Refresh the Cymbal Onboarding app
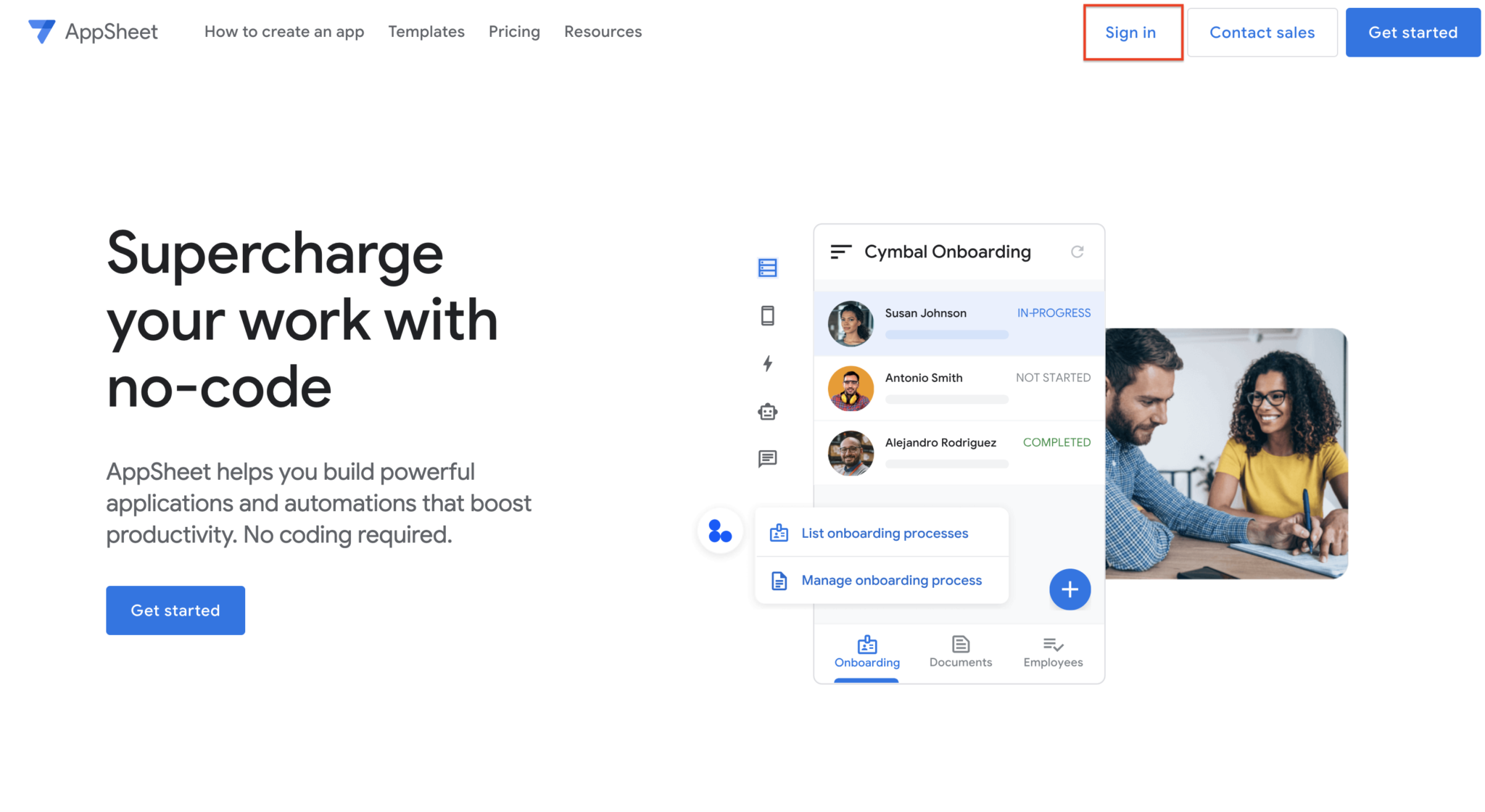The width and height of the screenshot is (1485, 812). tap(1078, 252)
